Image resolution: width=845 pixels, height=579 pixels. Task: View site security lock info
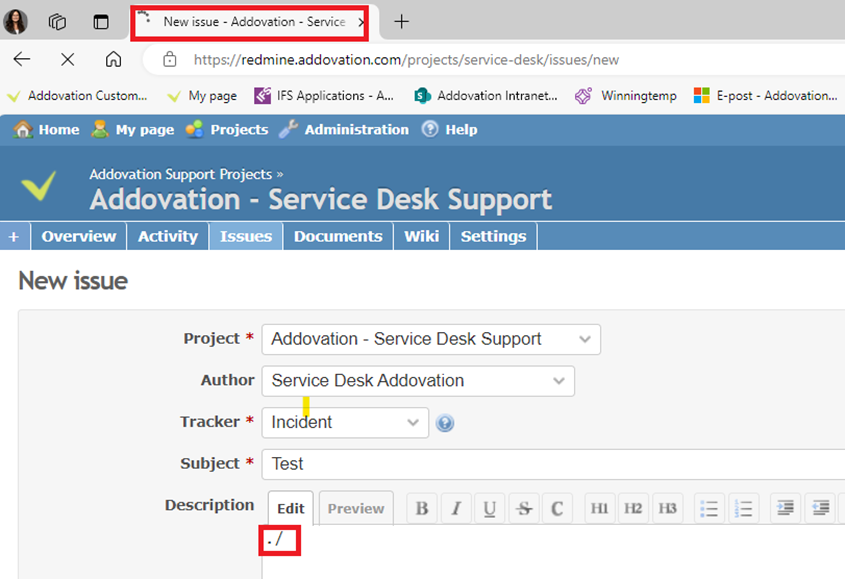170,59
